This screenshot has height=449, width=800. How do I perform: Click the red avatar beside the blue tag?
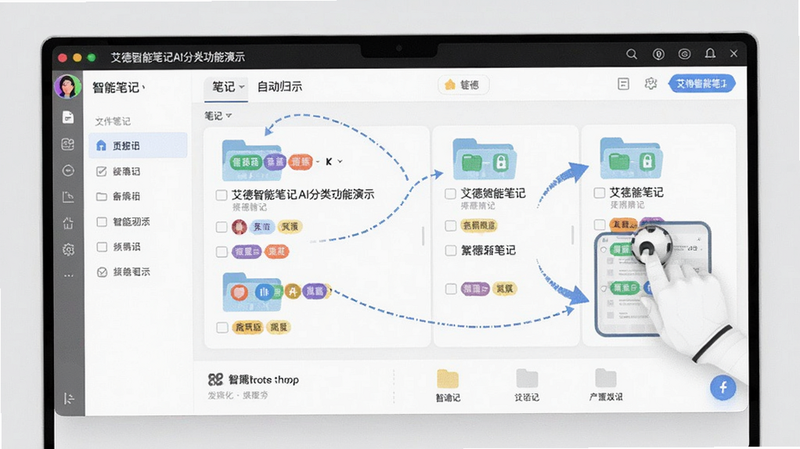point(239,227)
